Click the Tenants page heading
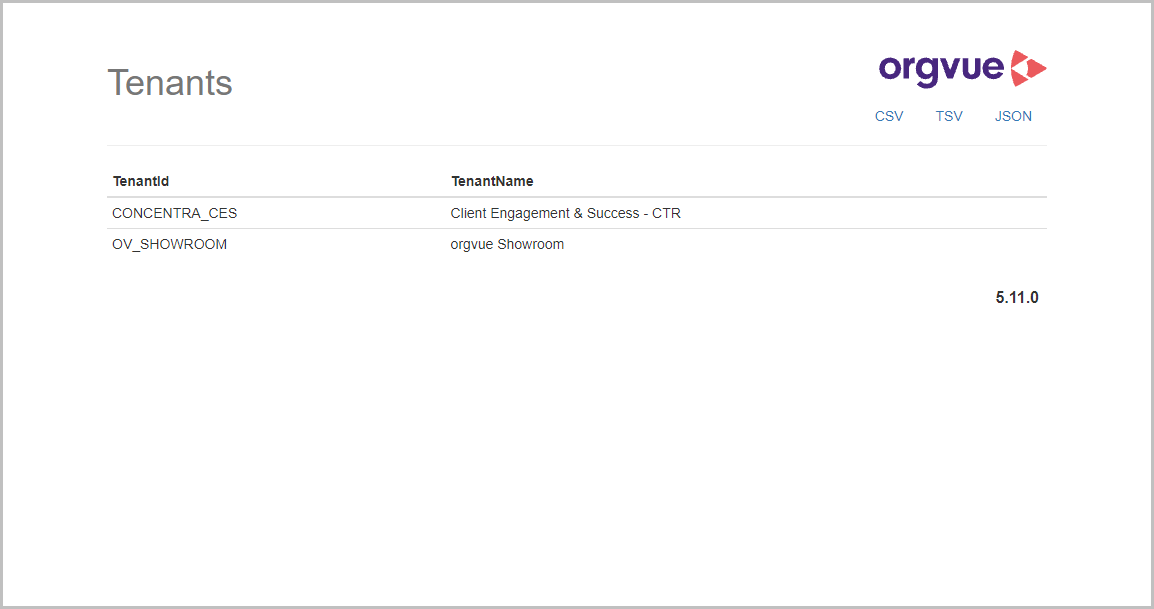Screen dimensions: 1154x609 pyautogui.click(x=169, y=83)
